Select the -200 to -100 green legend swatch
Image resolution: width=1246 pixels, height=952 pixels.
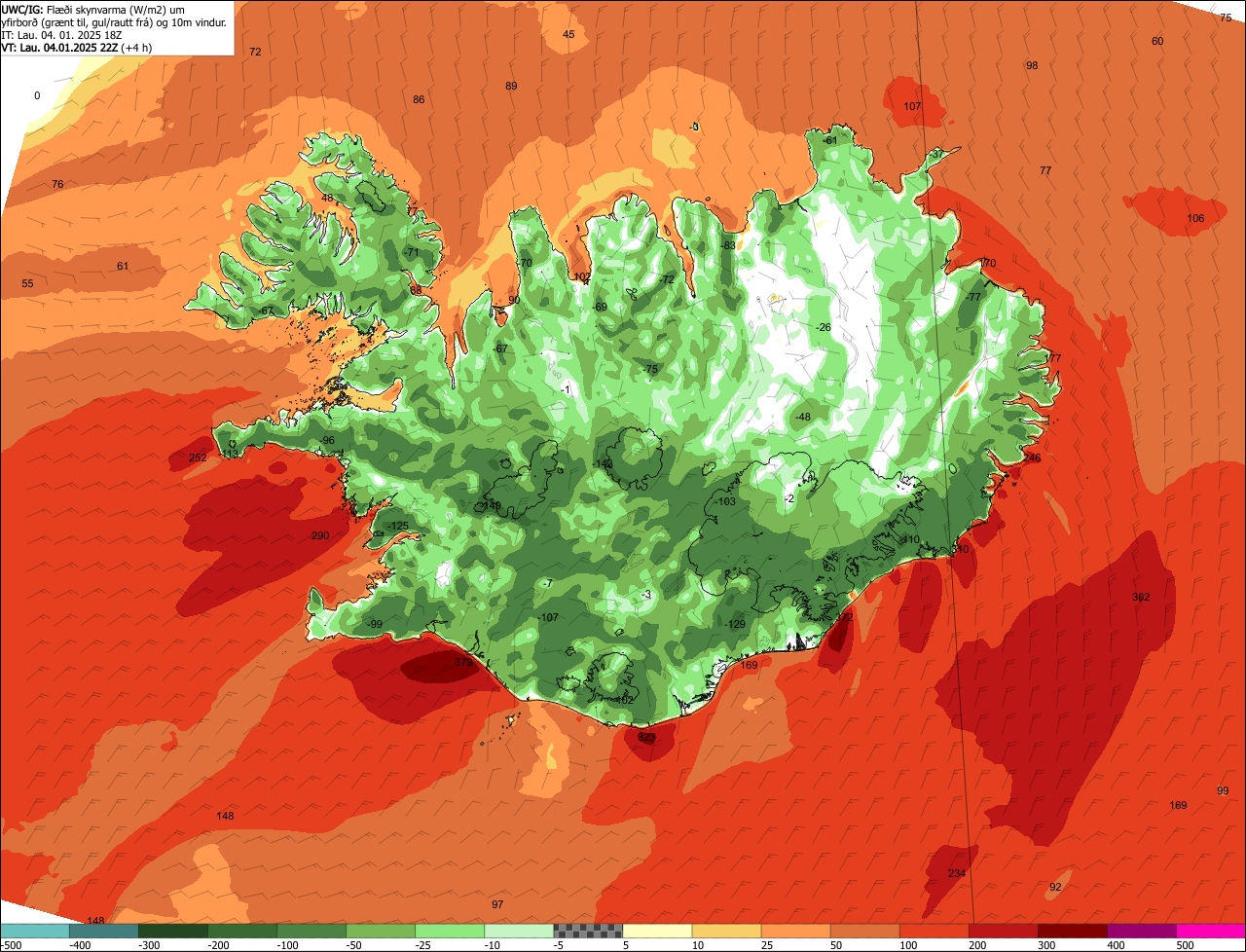(x=241, y=931)
